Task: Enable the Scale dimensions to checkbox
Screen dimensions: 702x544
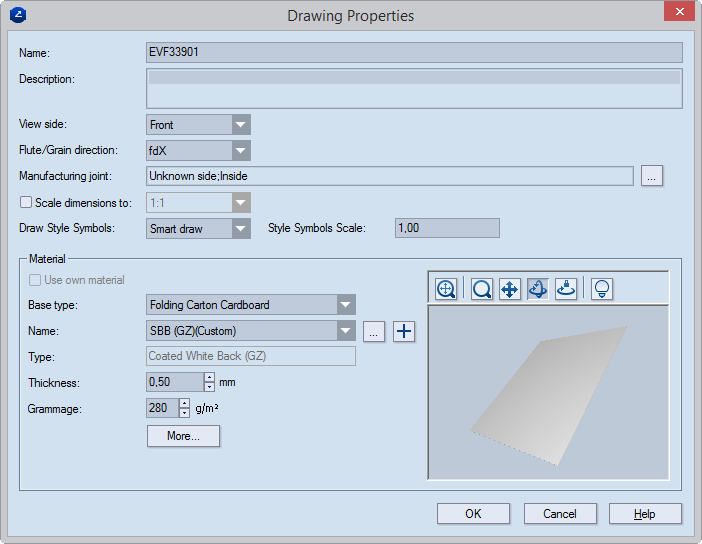Action: click(27, 202)
